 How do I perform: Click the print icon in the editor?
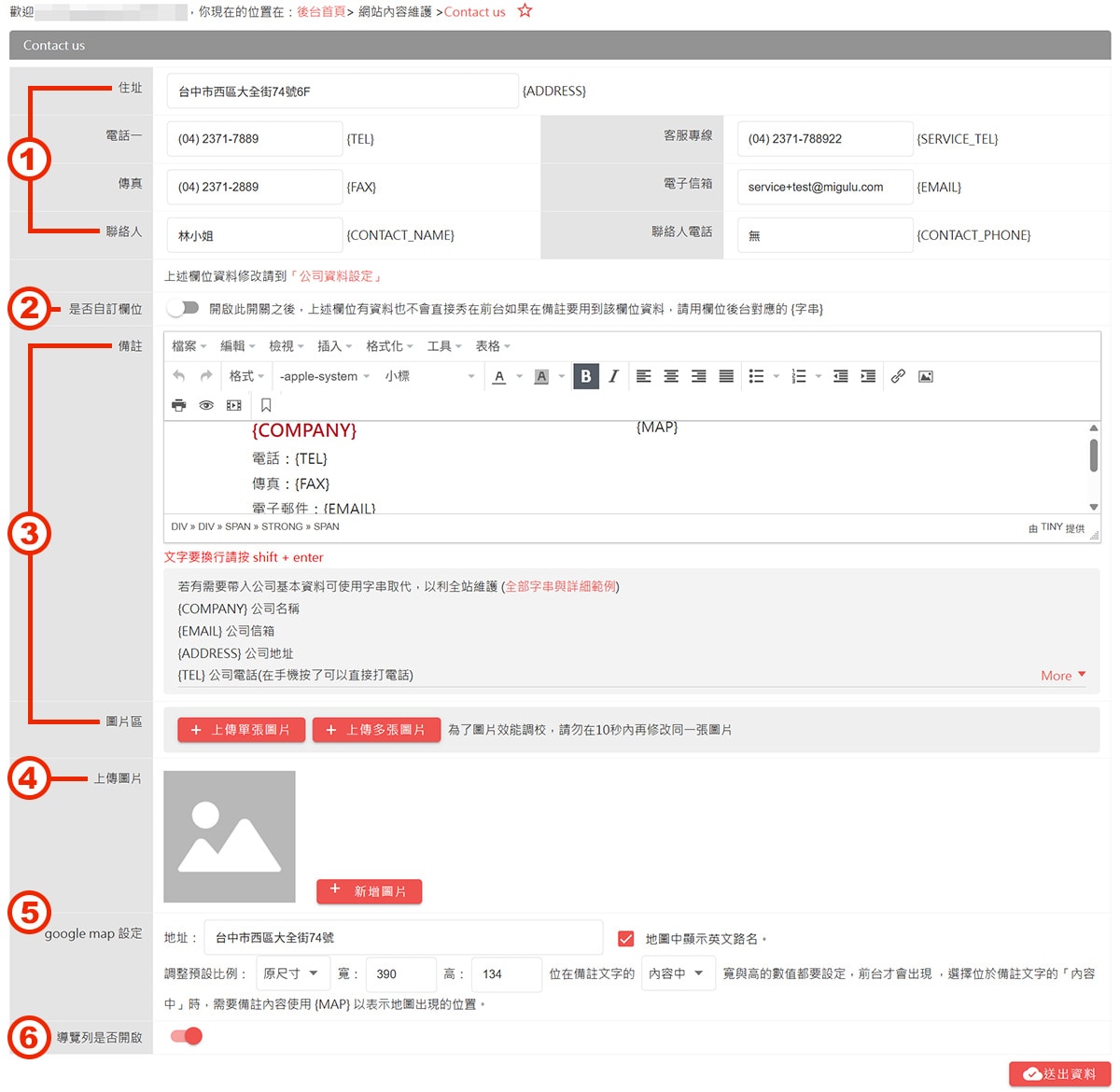point(179,405)
